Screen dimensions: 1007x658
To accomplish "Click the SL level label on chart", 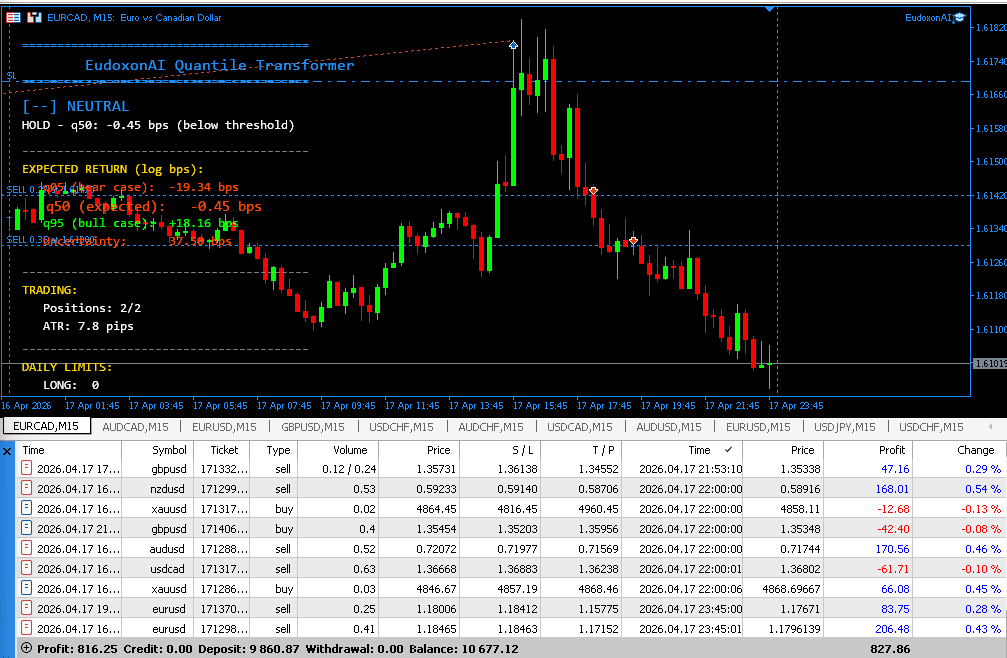I will [11, 76].
